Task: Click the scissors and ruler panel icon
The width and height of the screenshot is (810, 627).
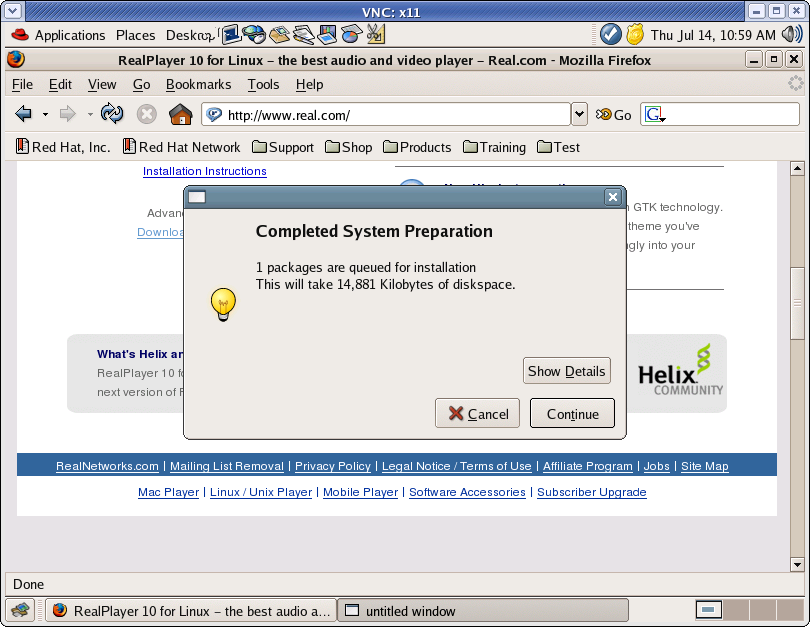Action: (376, 35)
